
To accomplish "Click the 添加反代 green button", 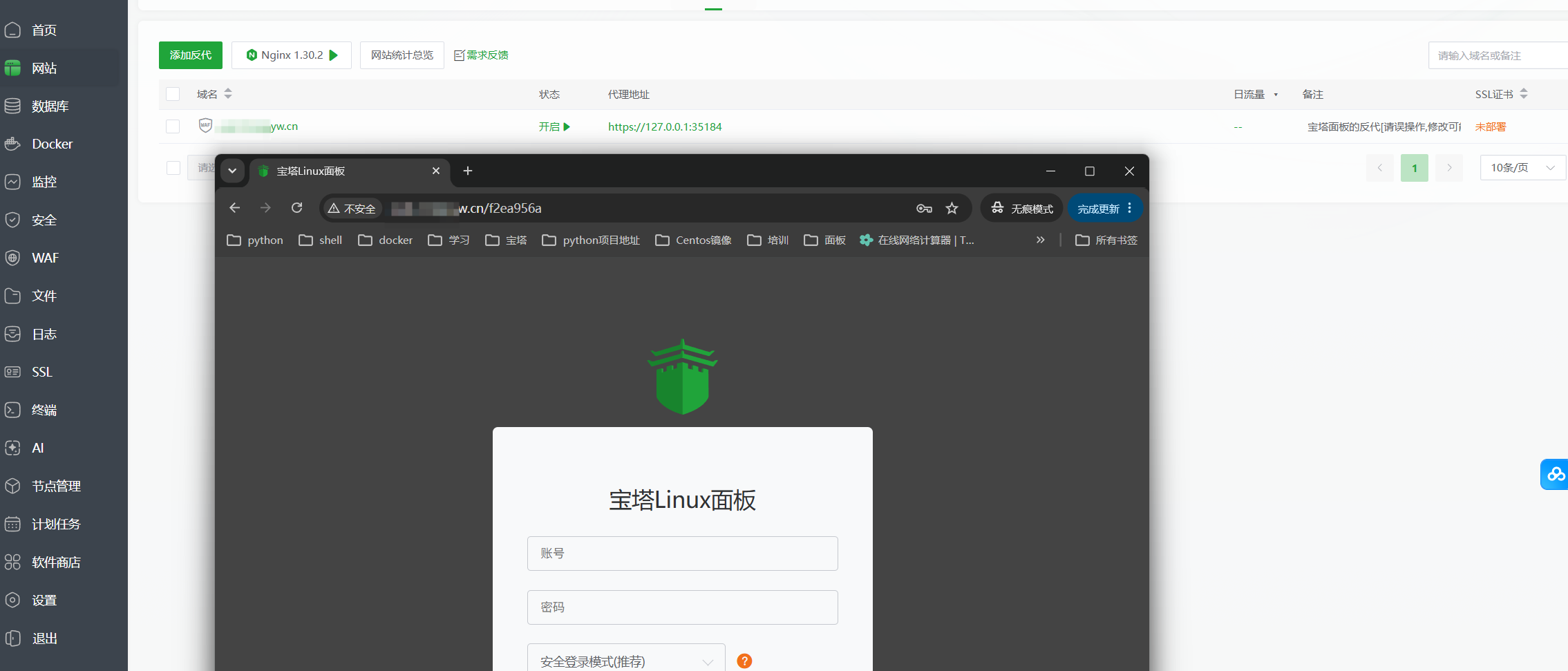I will point(191,55).
